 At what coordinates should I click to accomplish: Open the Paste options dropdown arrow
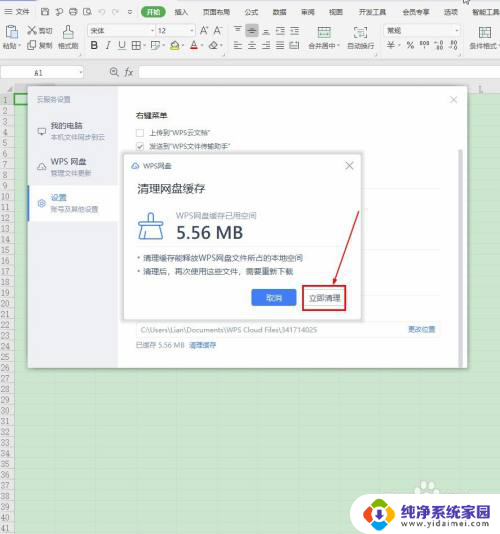pyautogui.click(x=19, y=45)
